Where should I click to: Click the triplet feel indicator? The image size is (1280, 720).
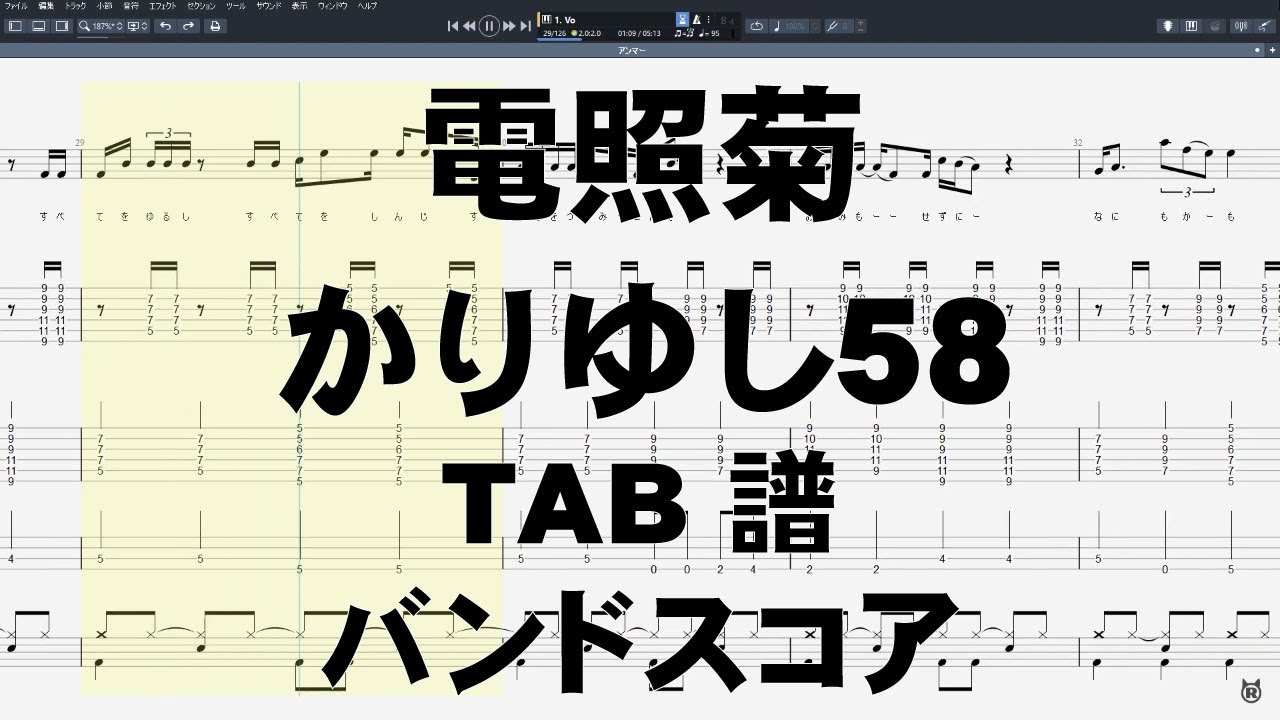tap(684, 33)
